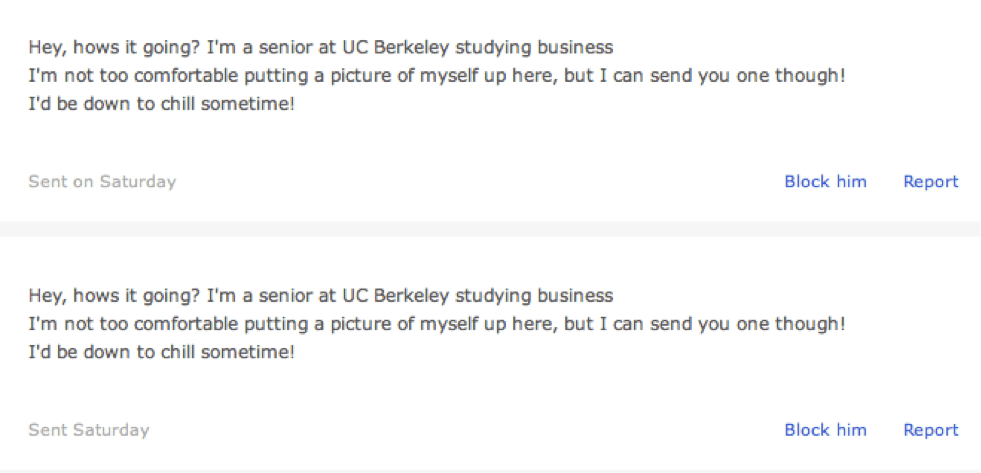
Task: Click "Hey, hows it going?" in upper message
Action: point(114,47)
